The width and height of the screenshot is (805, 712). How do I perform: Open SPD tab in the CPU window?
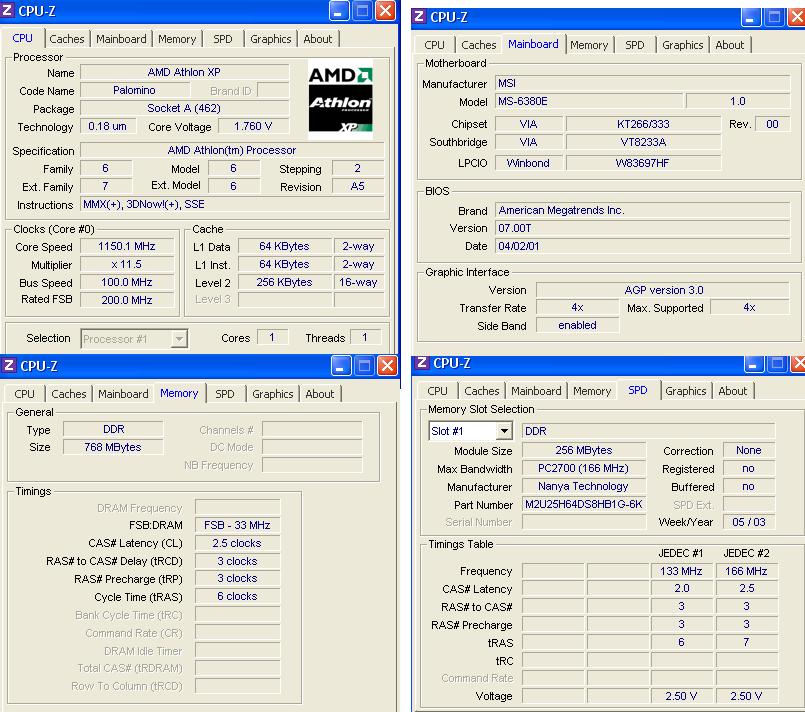click(x=223, y=39)
